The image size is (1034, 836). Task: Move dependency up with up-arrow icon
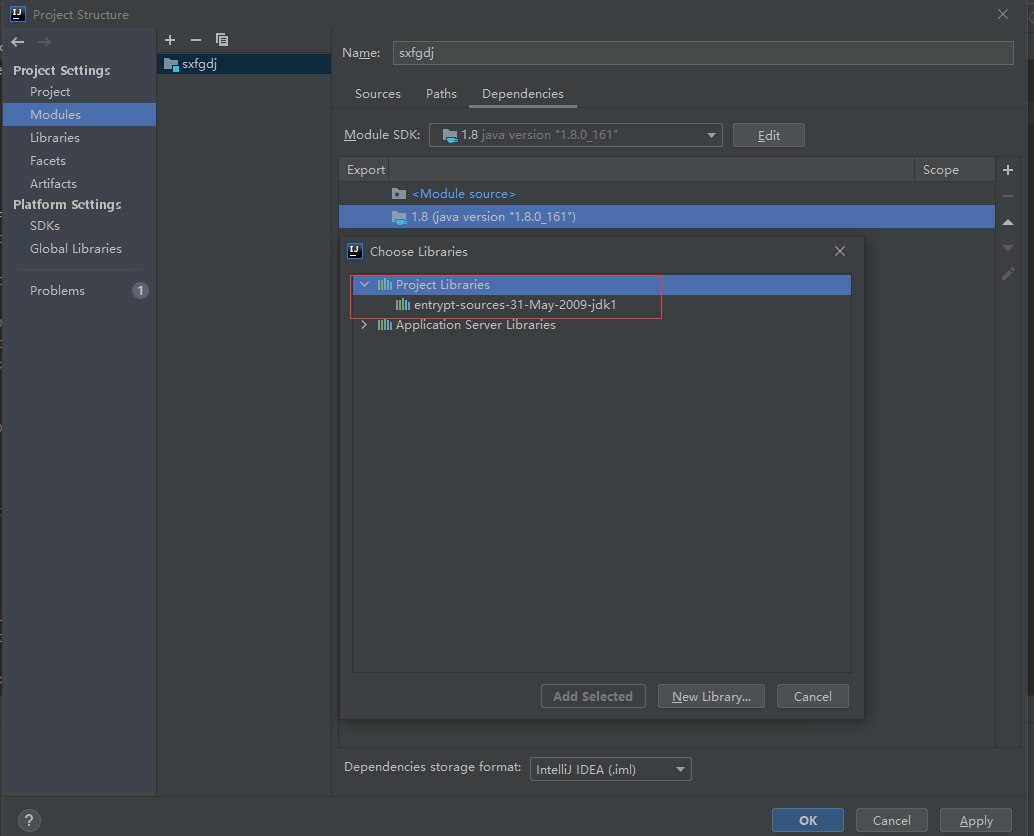click(x=1008, y=222)
